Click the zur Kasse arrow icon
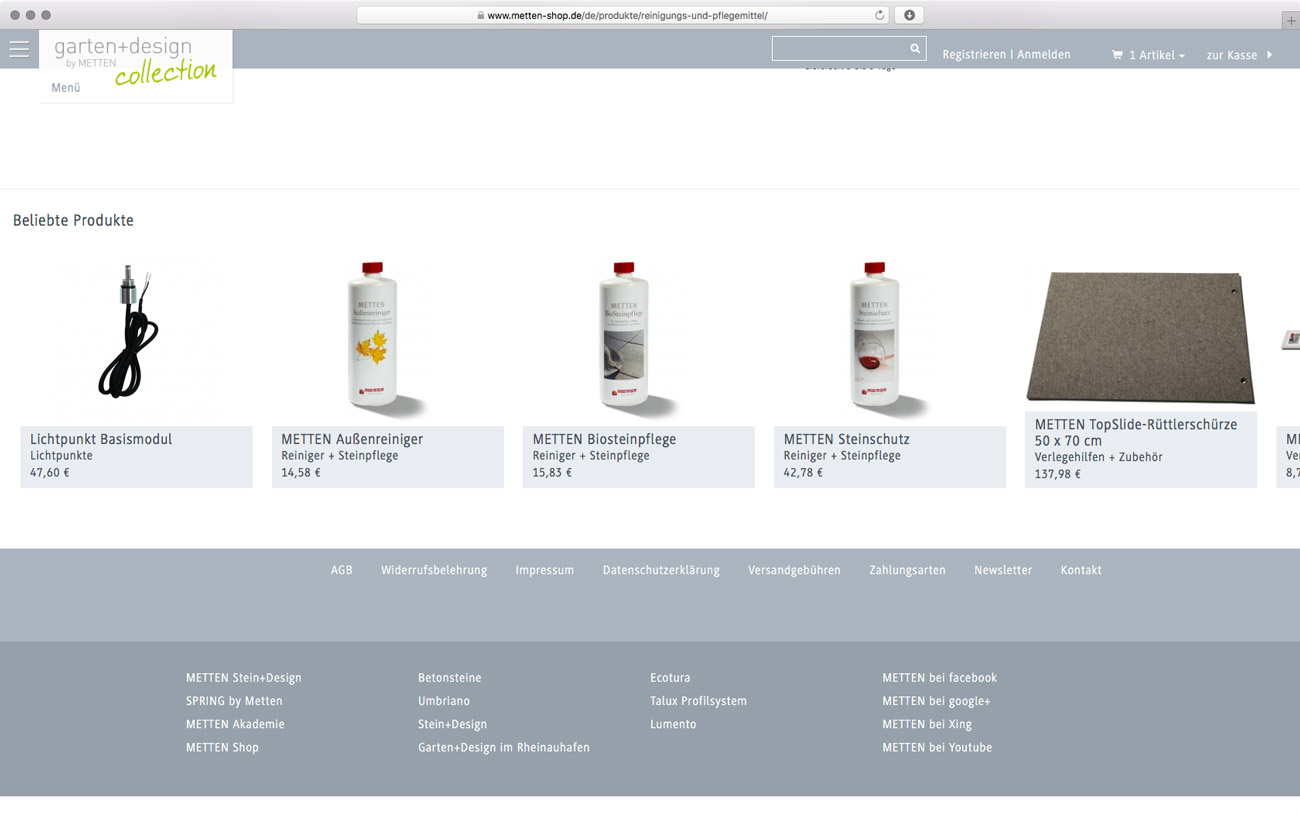The height and width of the screenshot is (813, 1300). click(1269, 55)
